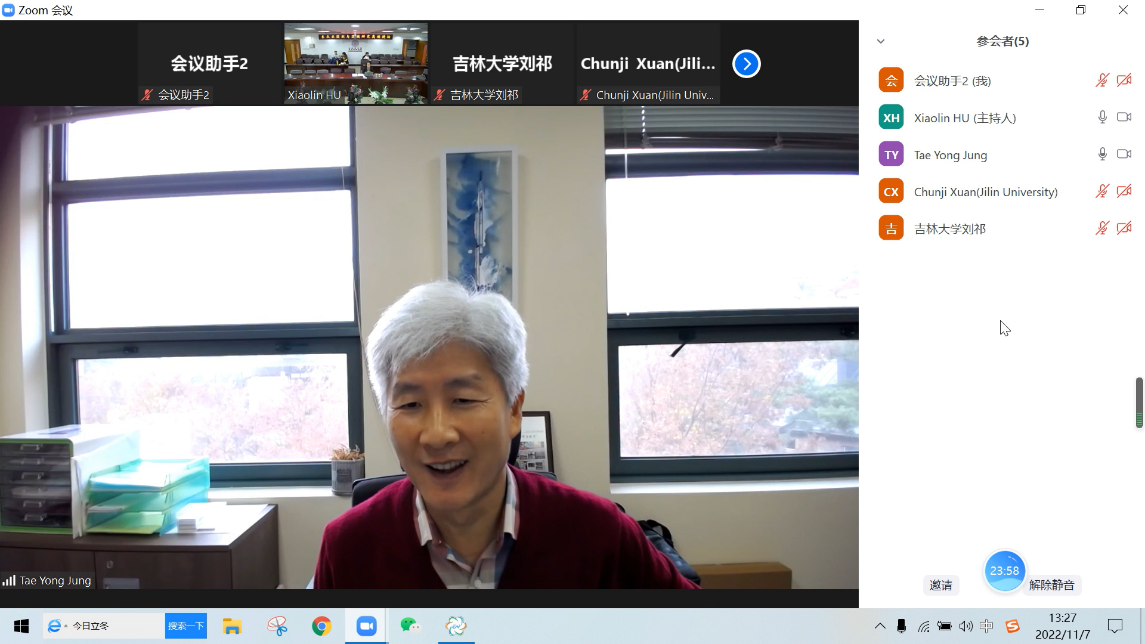Click the 邀请 button
Screen dimensions: 1145x644
[x=941, y=585]
